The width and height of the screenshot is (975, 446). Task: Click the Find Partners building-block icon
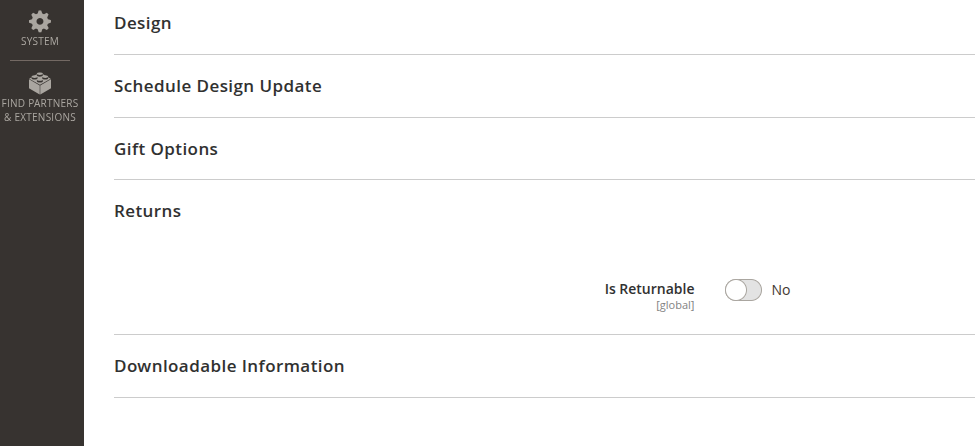[x=40, y=83]
